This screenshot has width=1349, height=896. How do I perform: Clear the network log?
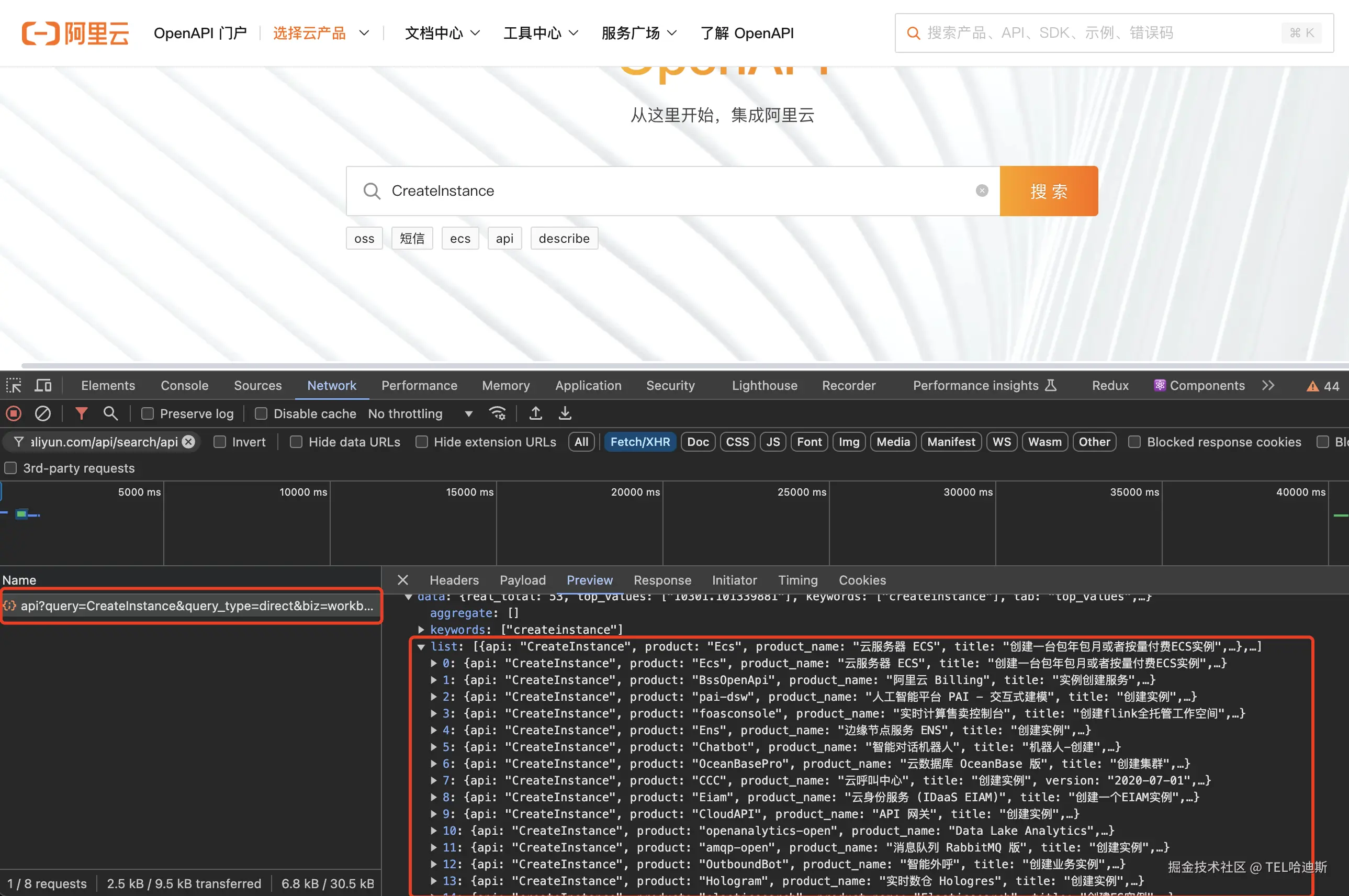point(43,413)
